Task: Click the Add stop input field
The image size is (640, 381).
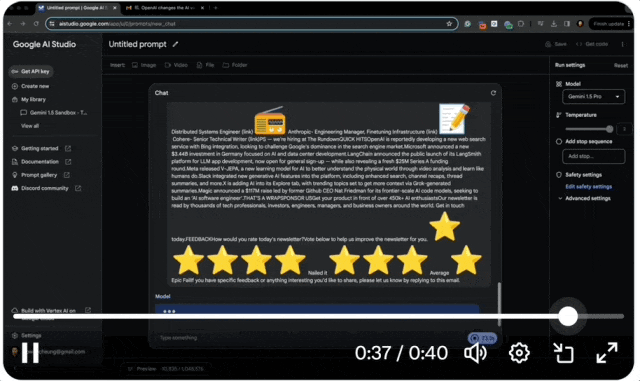Action: [x=593, y=156]
